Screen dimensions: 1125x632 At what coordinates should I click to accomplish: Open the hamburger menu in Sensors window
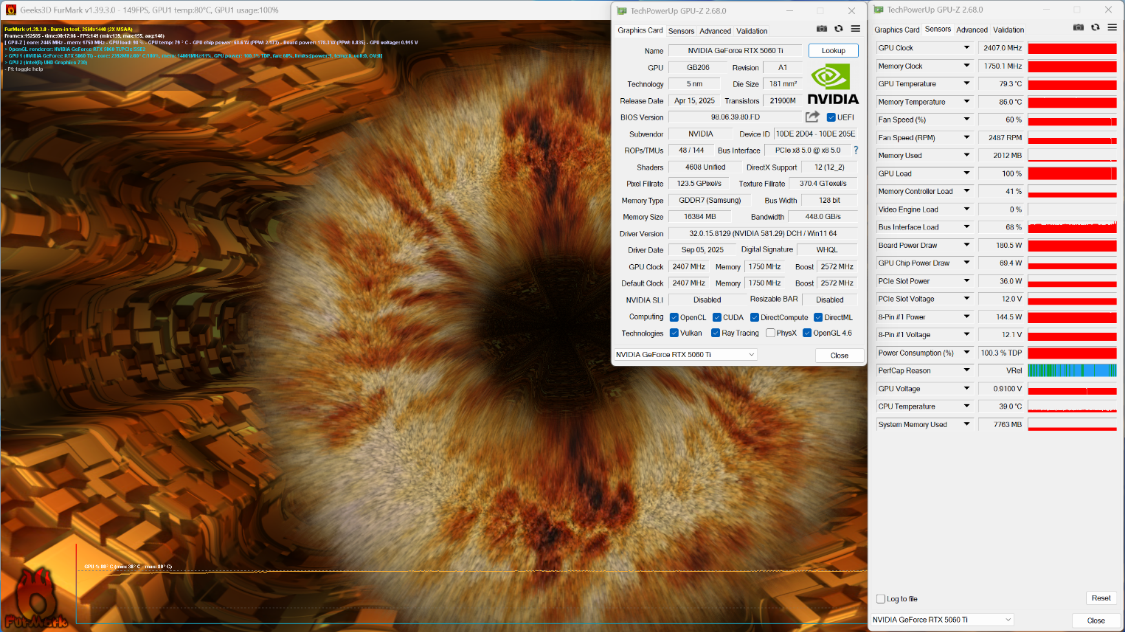(x=1112, y=27)
